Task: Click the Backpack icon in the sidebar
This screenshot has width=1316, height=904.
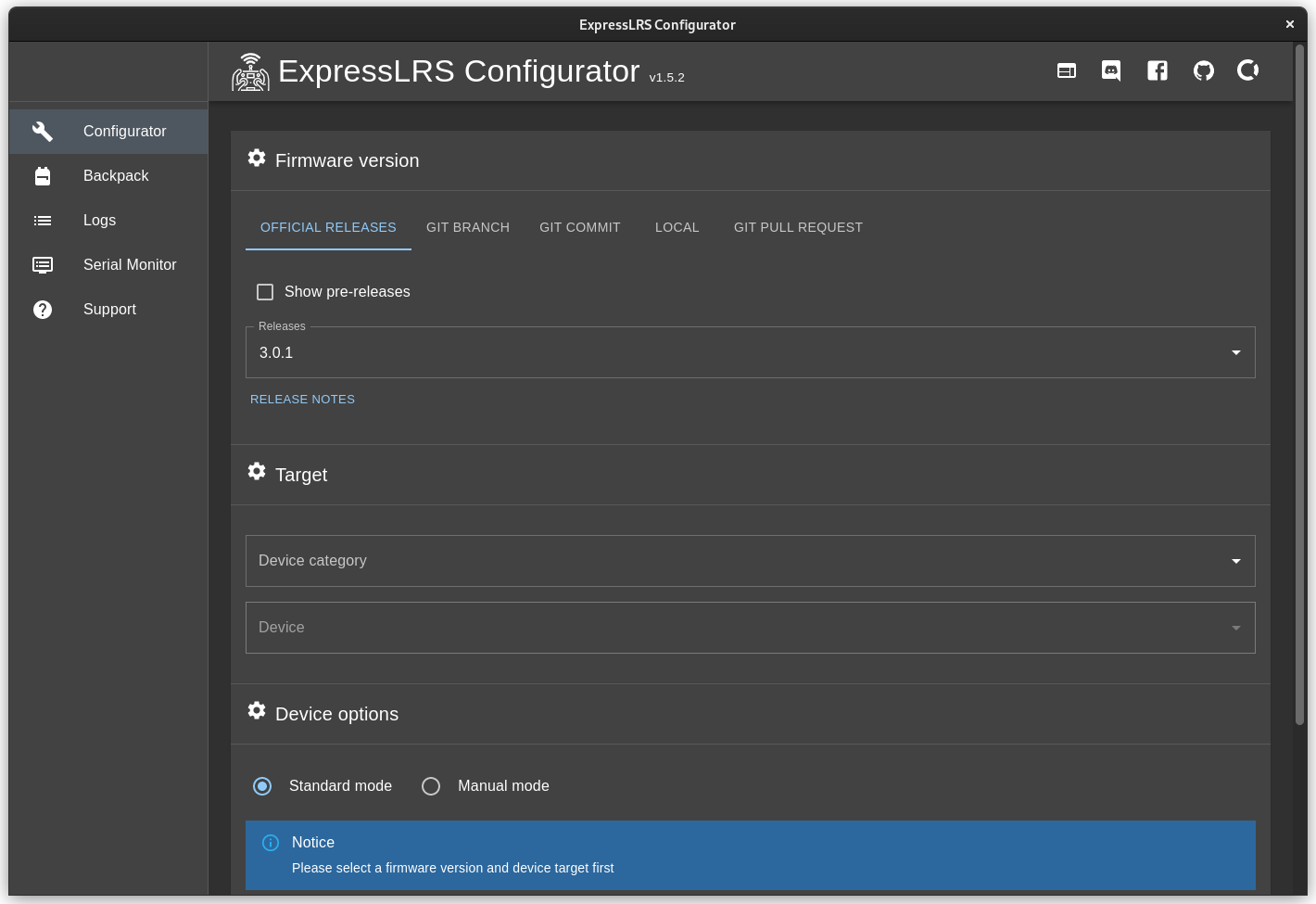Action: [x=43, y=176]
